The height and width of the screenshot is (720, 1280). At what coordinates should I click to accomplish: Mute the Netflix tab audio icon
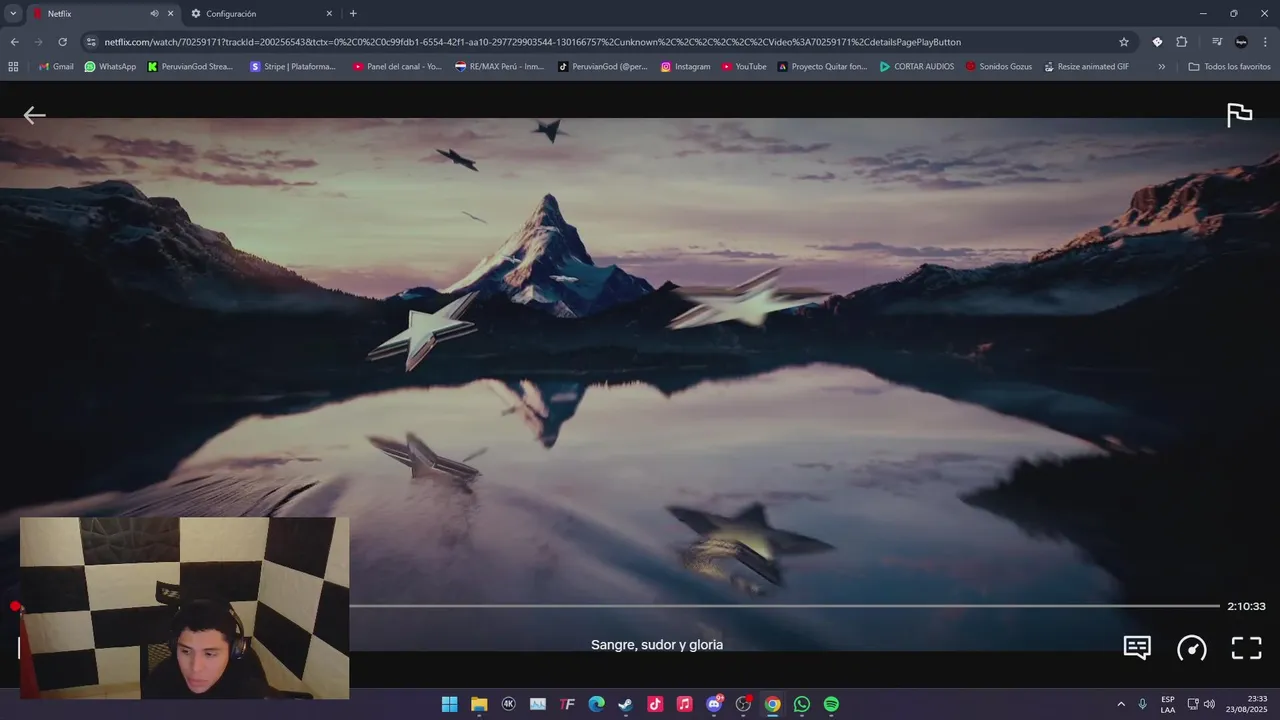point(154,14)
